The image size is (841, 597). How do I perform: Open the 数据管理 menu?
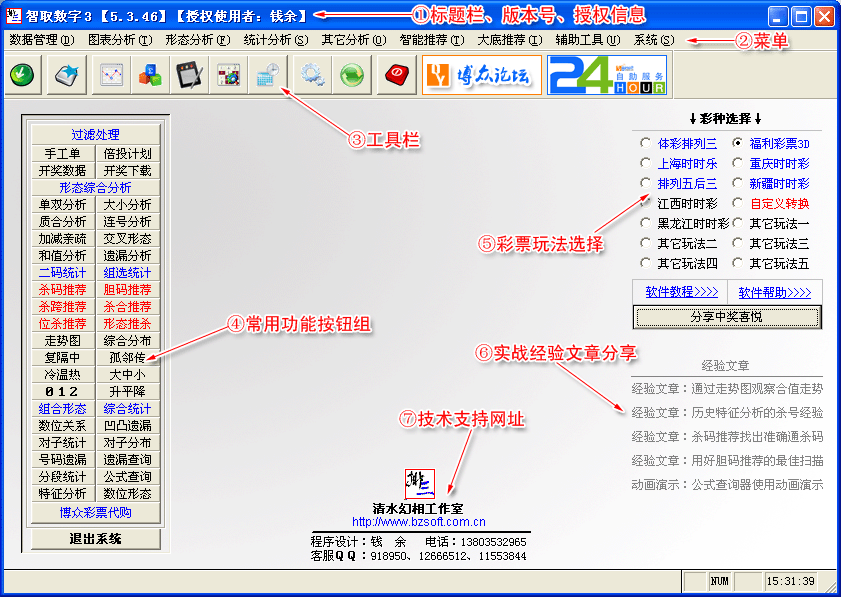[42, 40]
